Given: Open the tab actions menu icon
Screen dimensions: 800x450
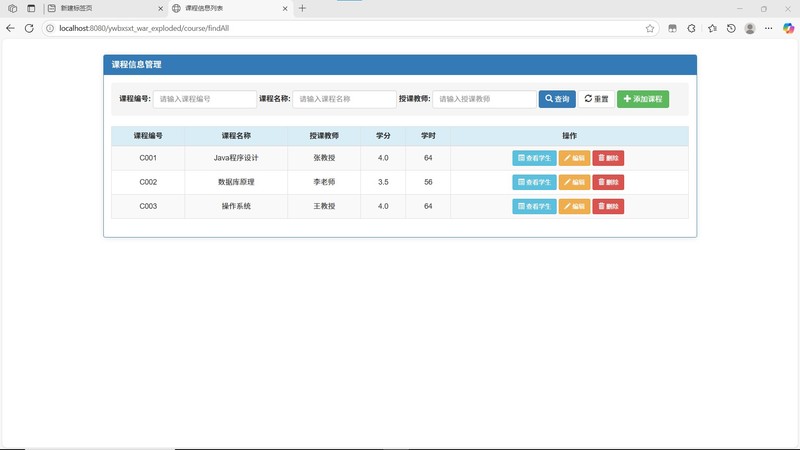Looking at the screenshot, I should click(x=31, y=8).
